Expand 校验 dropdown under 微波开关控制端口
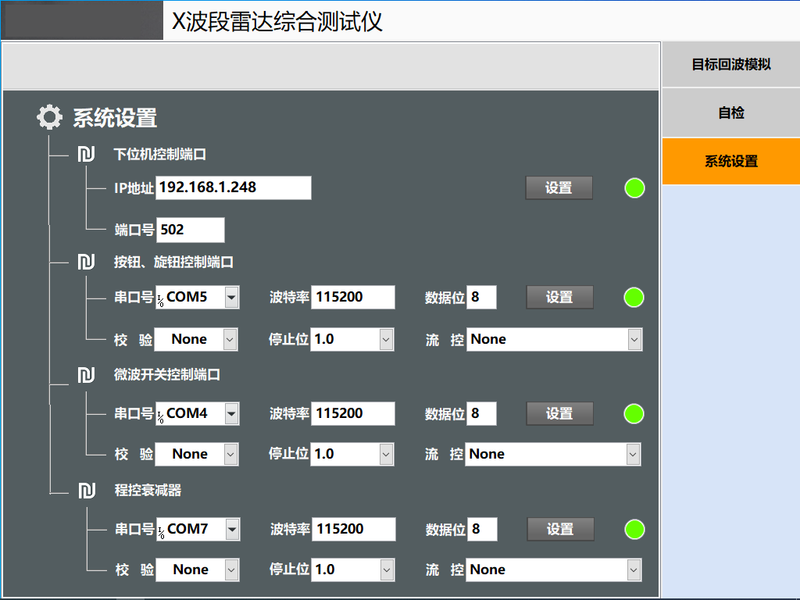 tap(231, 454)
